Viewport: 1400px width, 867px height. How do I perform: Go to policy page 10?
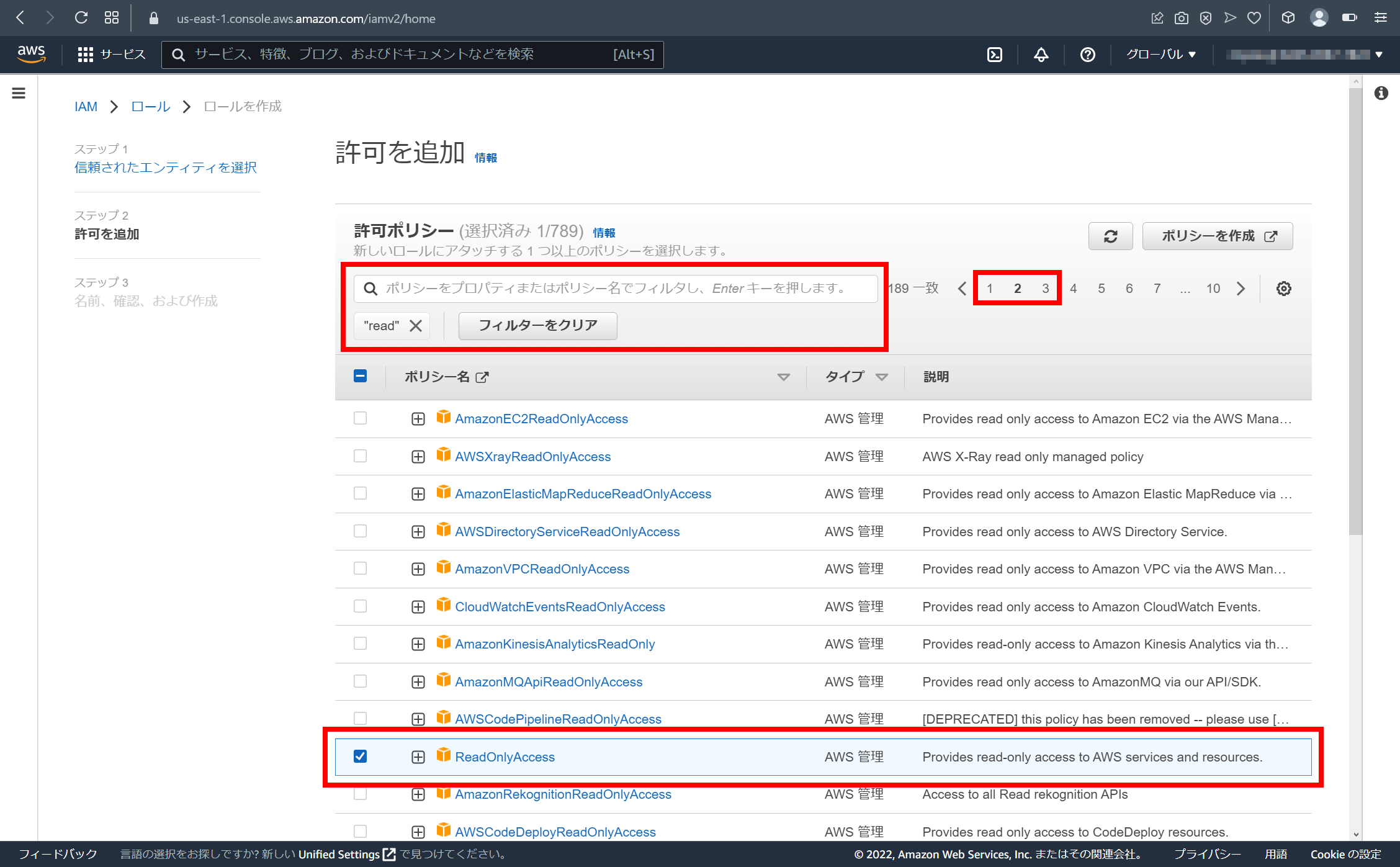1213,289
